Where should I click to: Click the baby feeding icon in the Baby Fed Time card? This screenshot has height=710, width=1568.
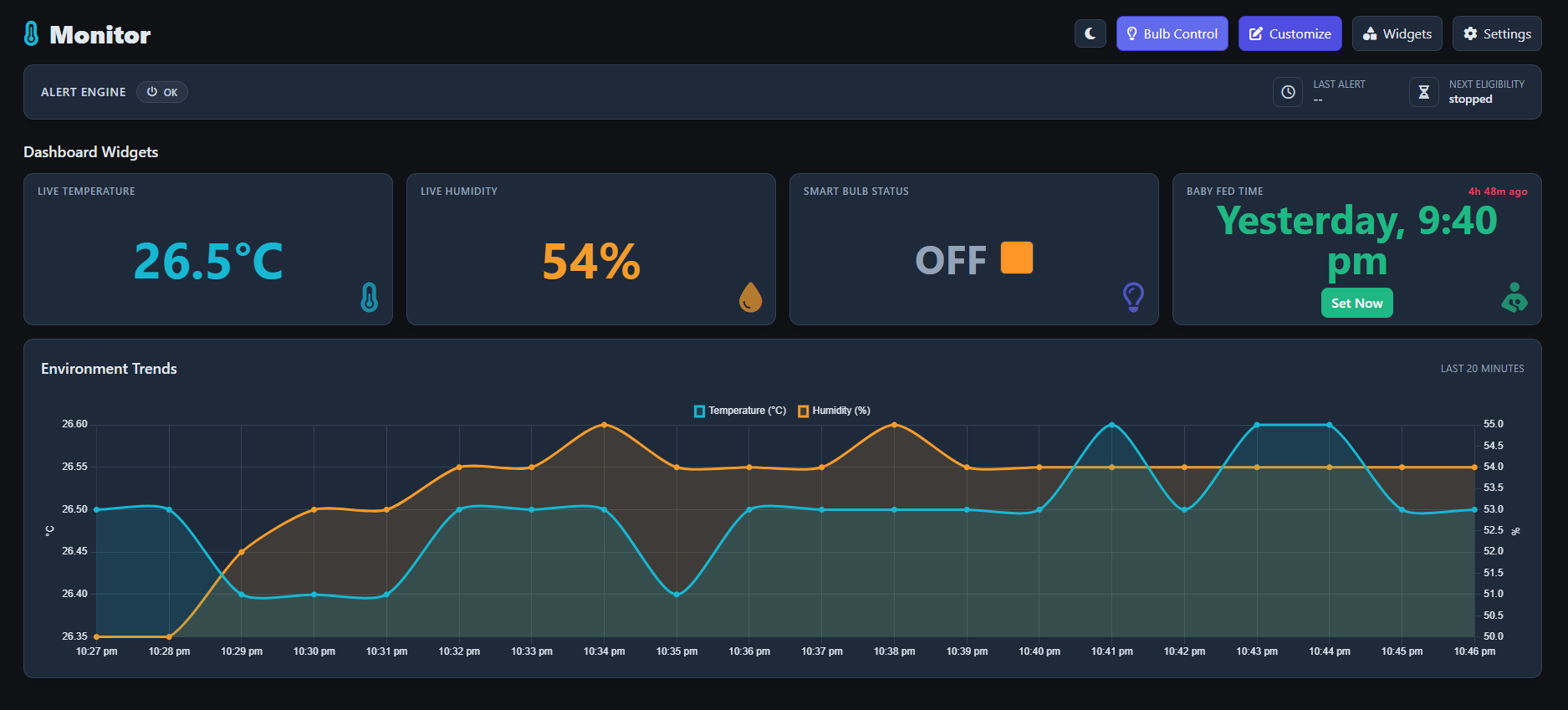(x=1514, y=297)
